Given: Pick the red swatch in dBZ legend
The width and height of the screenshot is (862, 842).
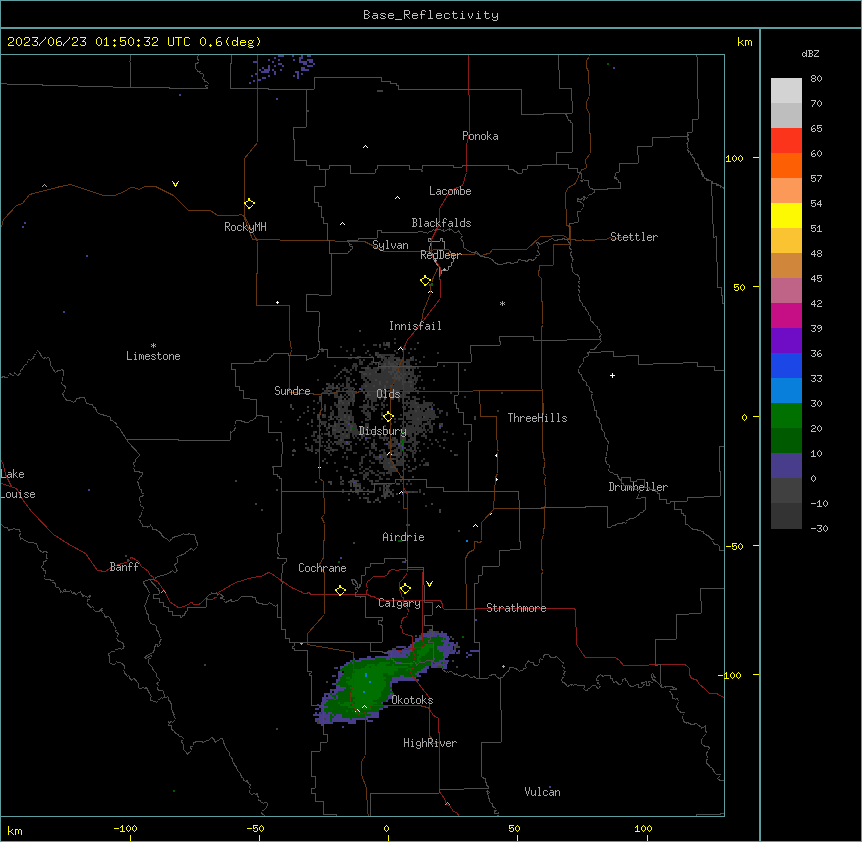Looking at the screenshot, I should pyautogui.click(x=786, y=140).
